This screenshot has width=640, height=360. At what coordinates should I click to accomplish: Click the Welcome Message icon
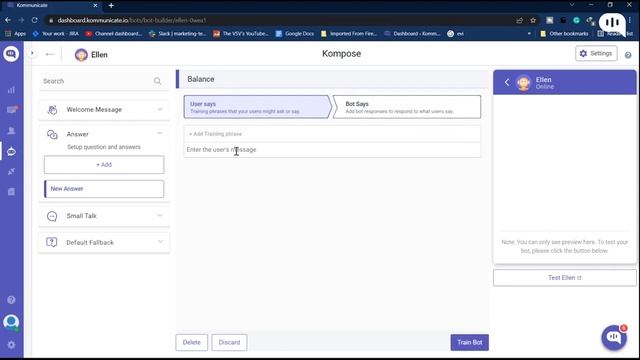click(x=52, y=109)
